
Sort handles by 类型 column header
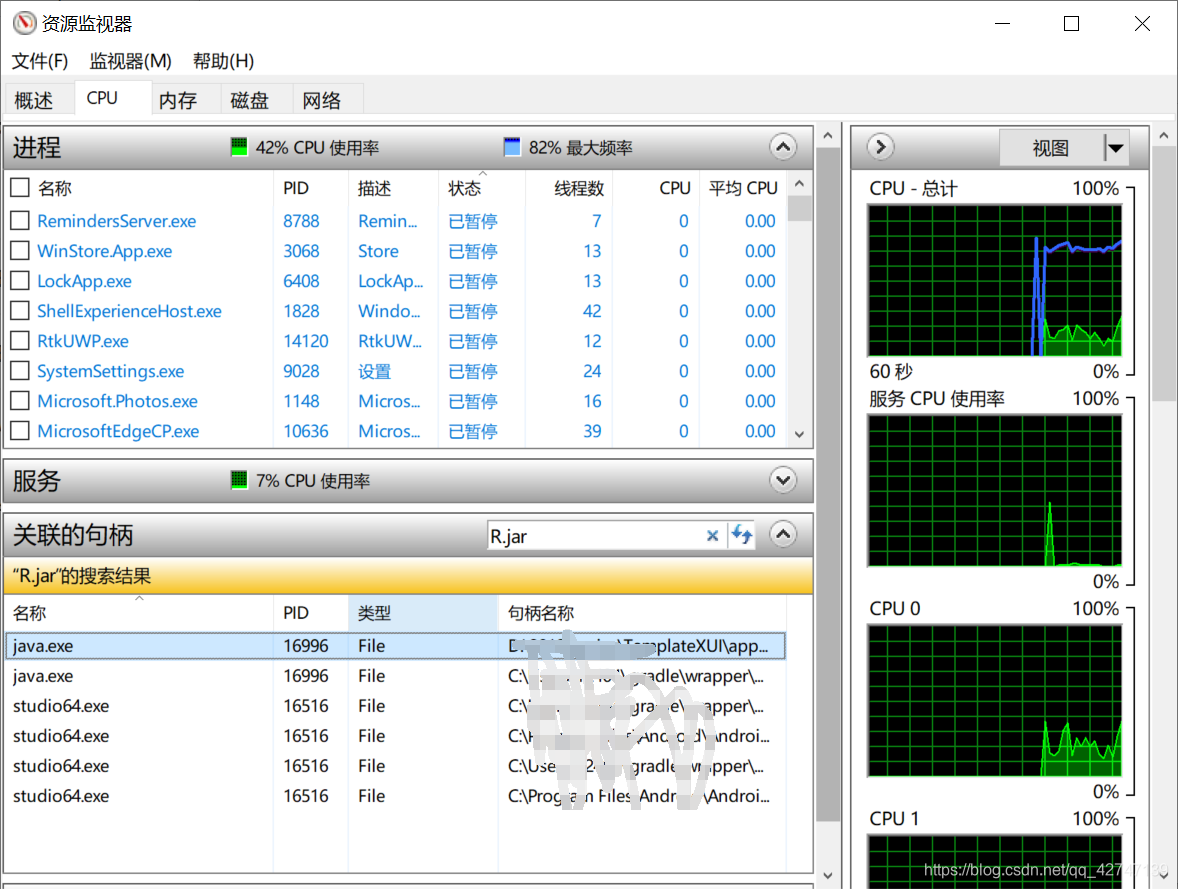[423, 612]
